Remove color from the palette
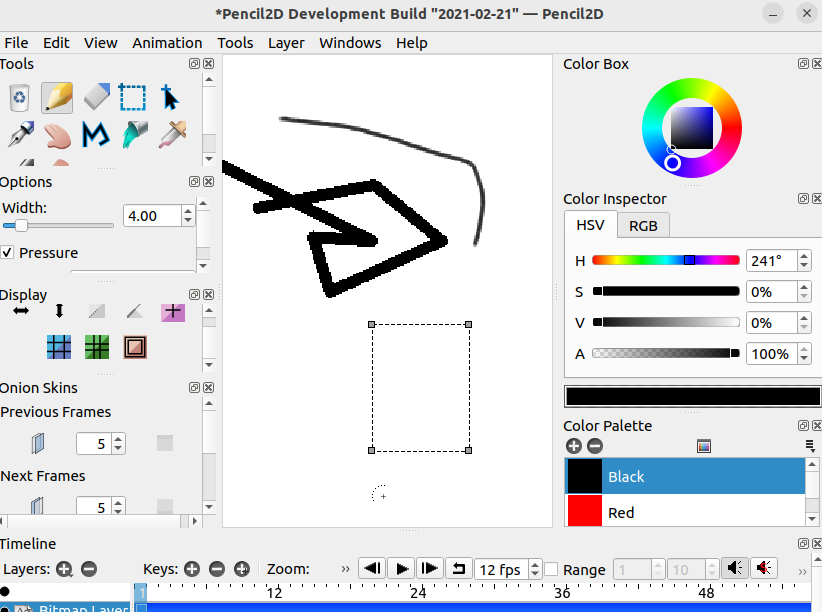 (594, 446)
